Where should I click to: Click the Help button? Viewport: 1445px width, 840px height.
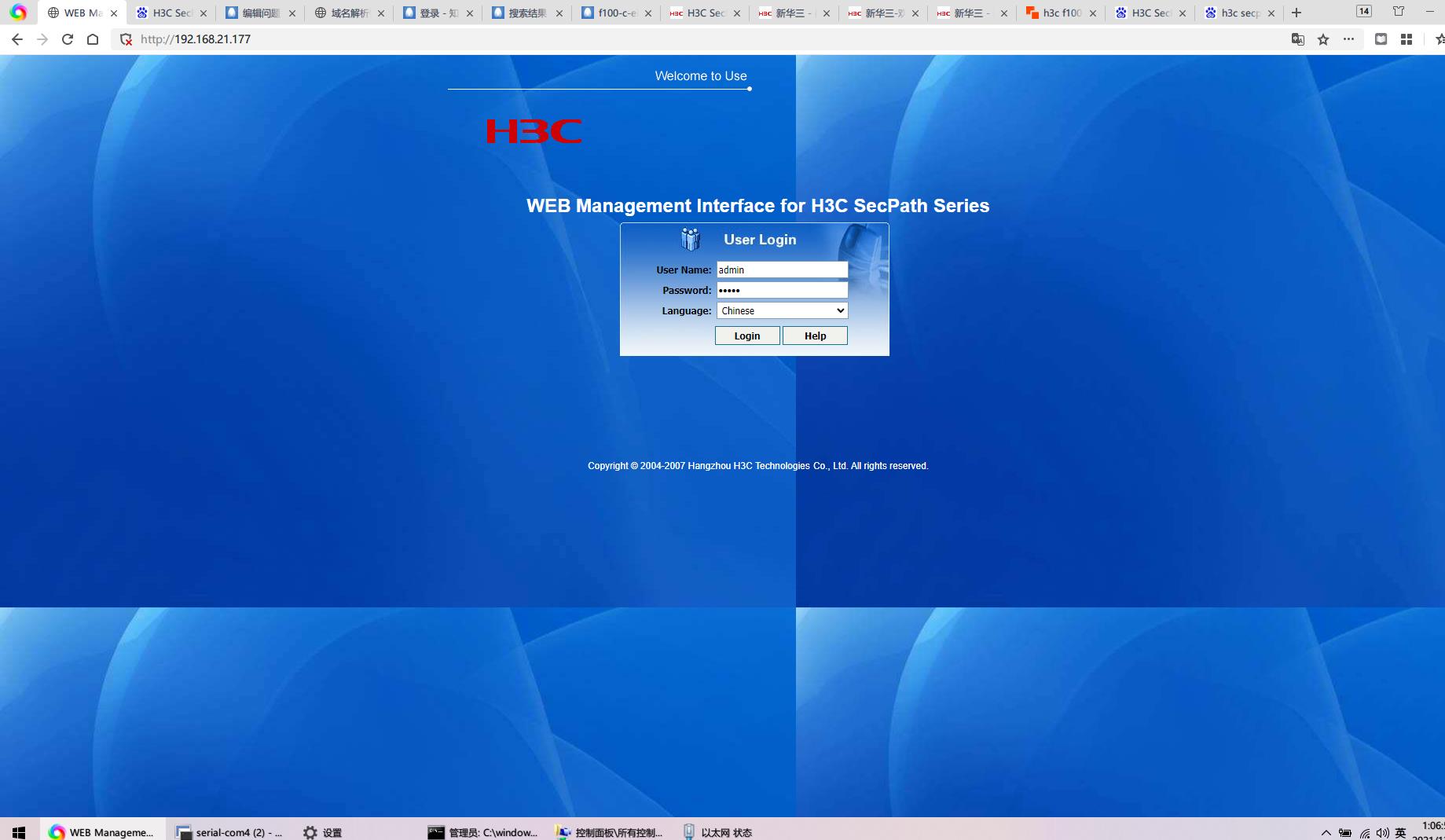tap(815, 336)
